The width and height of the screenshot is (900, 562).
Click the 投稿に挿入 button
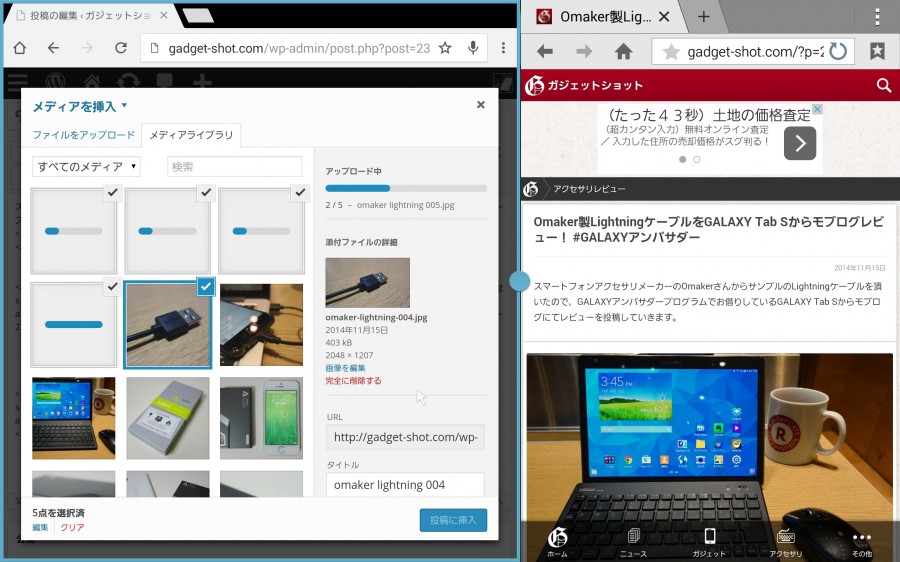(453, 520)
